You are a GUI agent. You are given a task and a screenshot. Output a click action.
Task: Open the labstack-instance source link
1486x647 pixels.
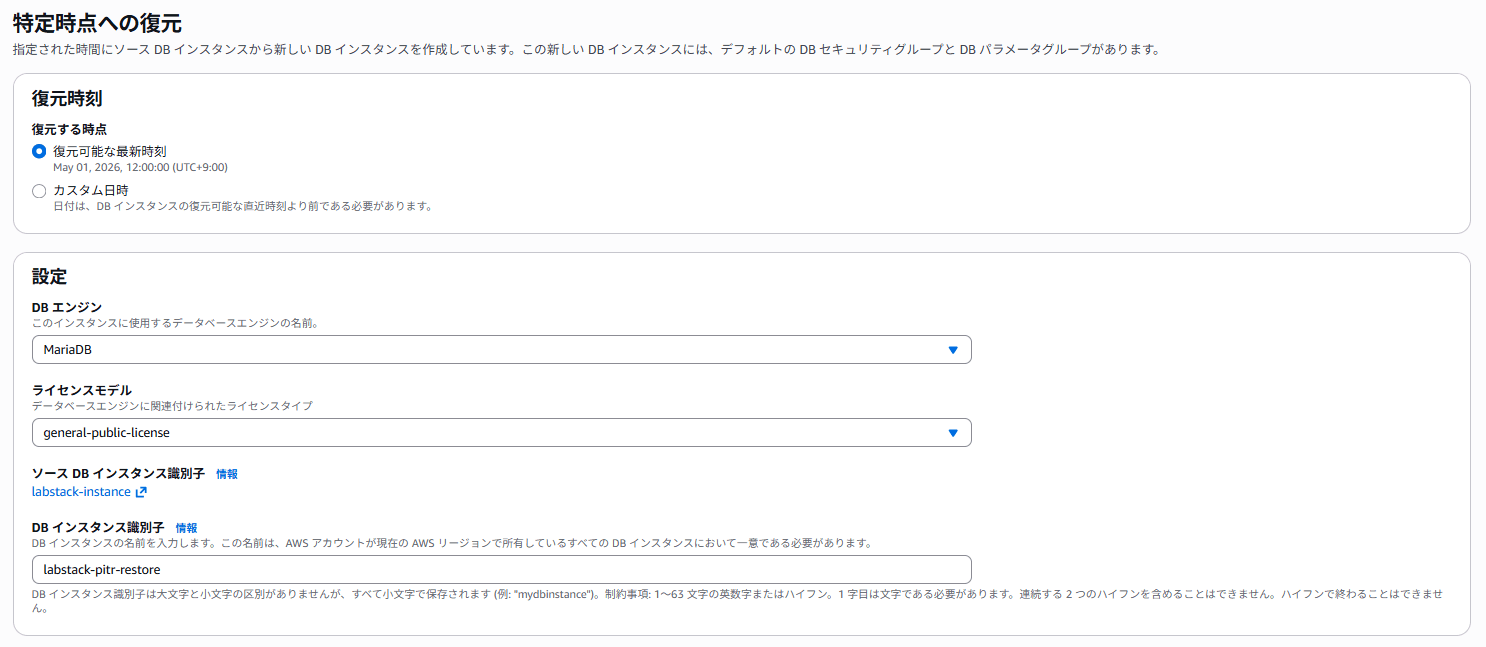click(81, 492)
